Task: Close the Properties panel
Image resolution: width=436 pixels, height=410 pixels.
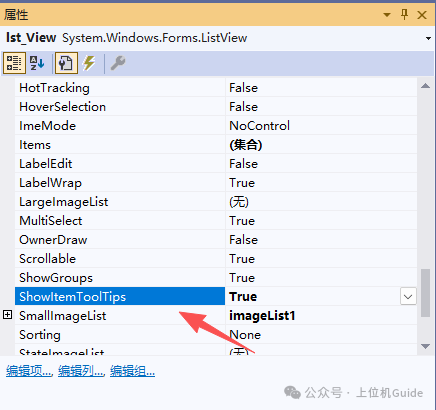Action: [422, 15]
